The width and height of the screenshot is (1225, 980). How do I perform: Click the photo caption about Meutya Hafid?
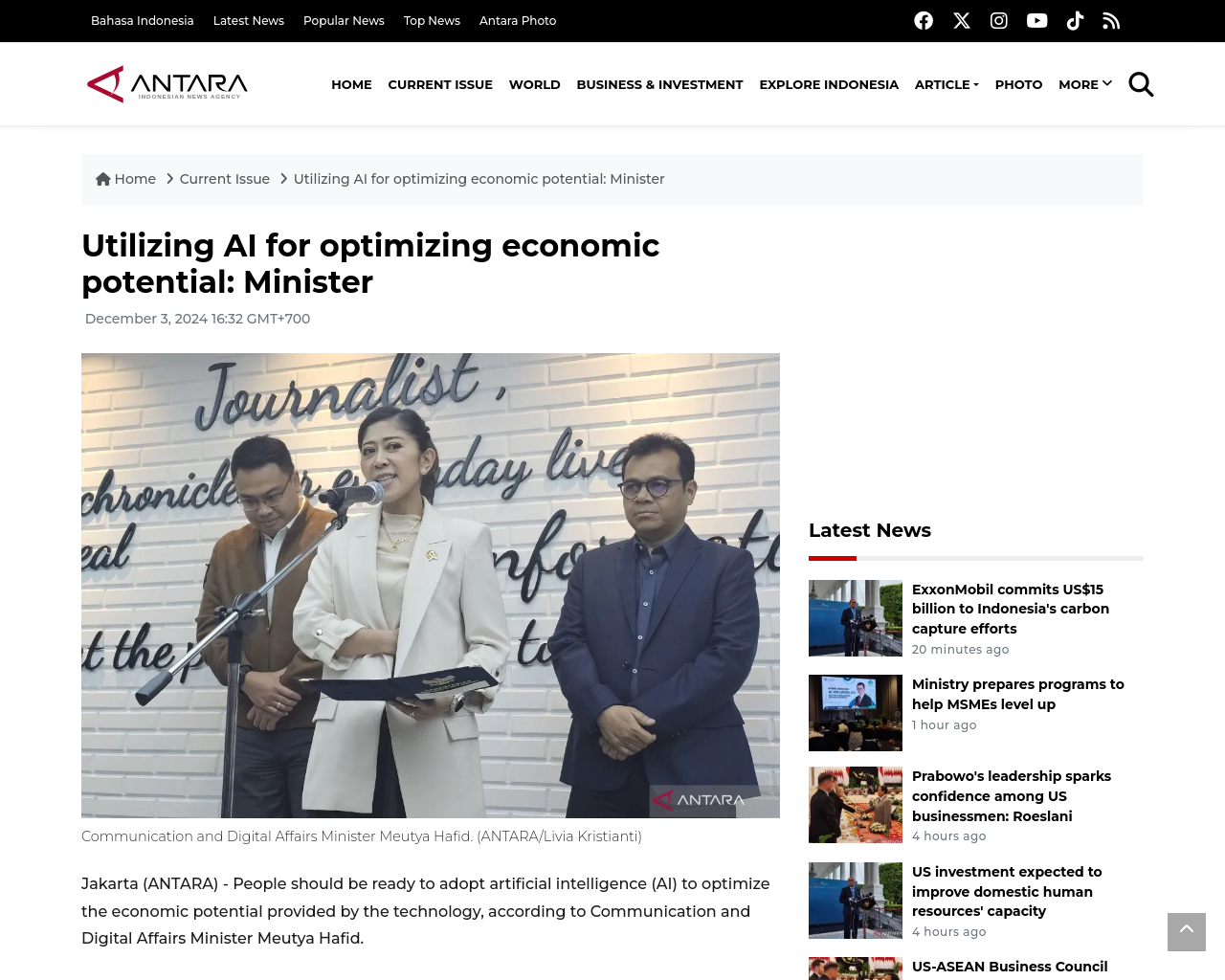click(x=362, y=836)
